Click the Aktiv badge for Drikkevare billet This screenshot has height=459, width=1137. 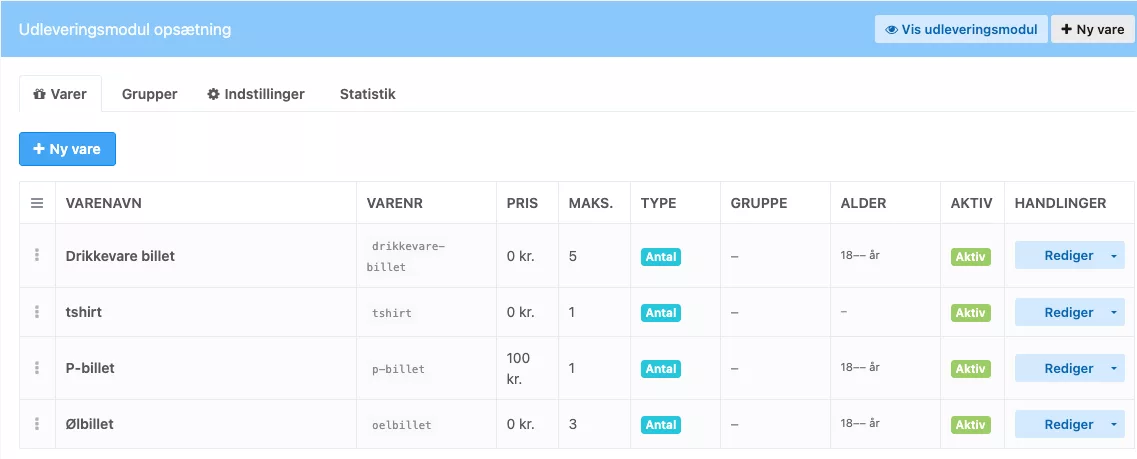[971, 257]
